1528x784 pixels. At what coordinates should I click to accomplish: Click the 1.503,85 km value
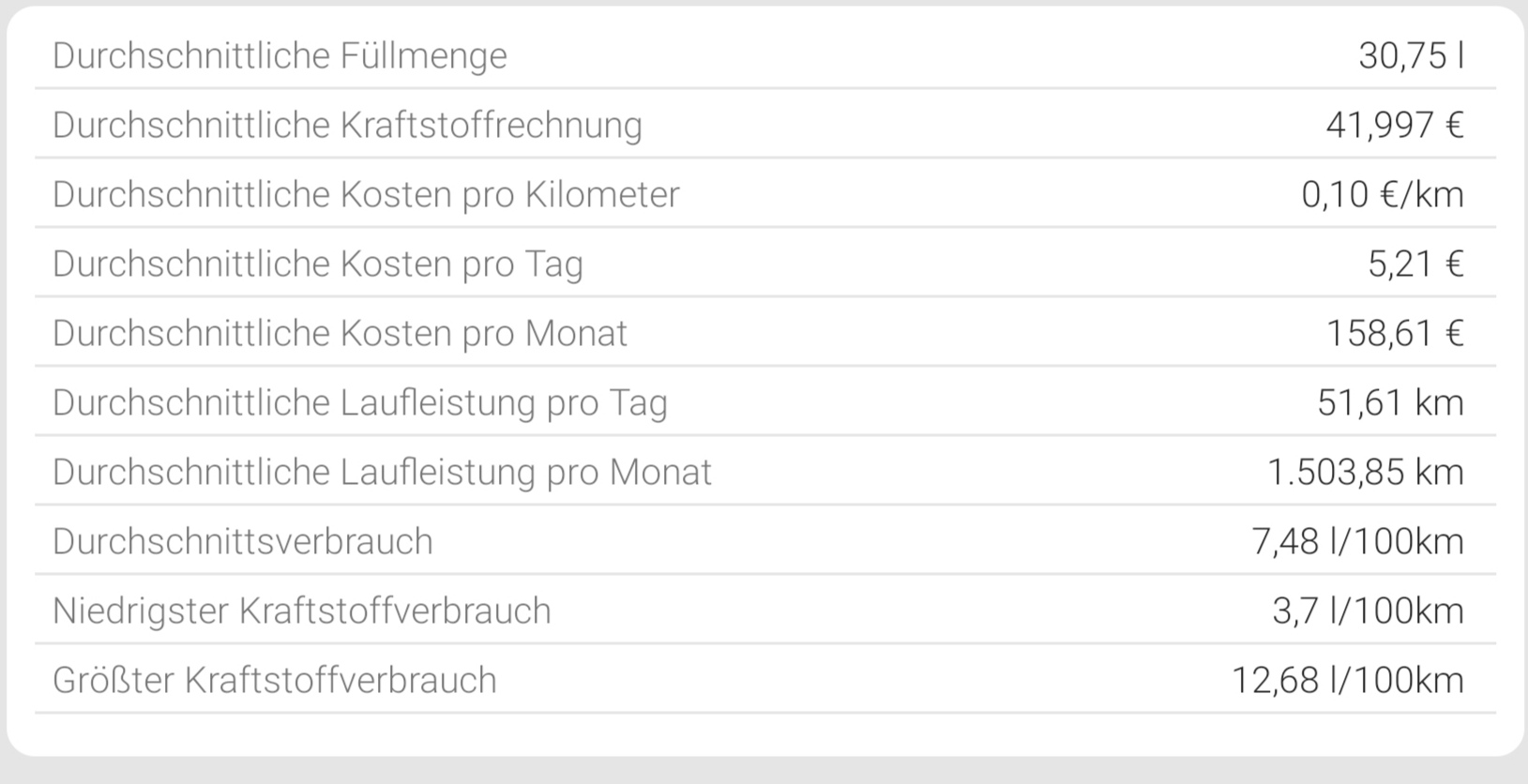click(1365, 472)
